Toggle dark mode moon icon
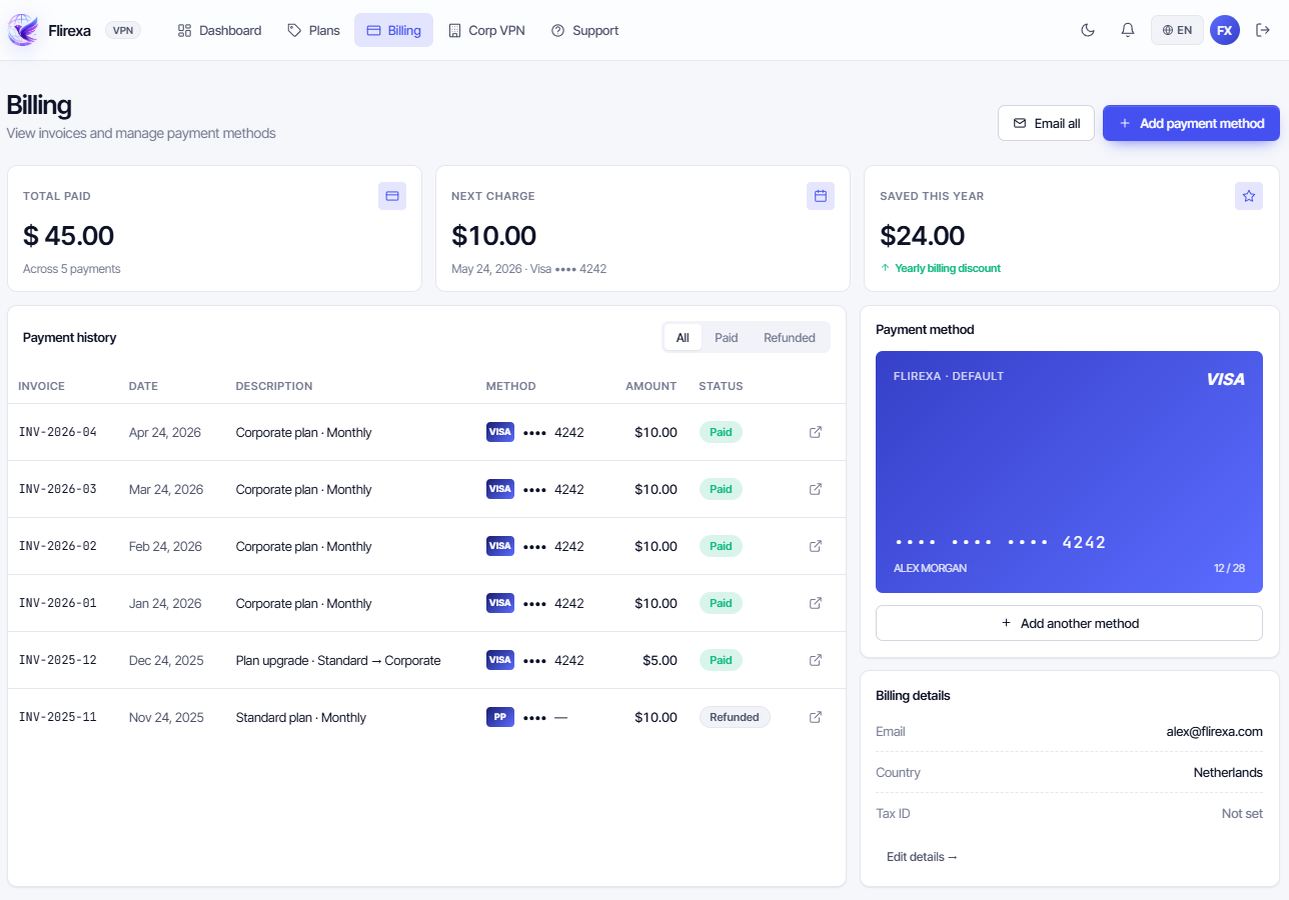This screenshot has height=900, width=1289. [x=1088, y=30]
